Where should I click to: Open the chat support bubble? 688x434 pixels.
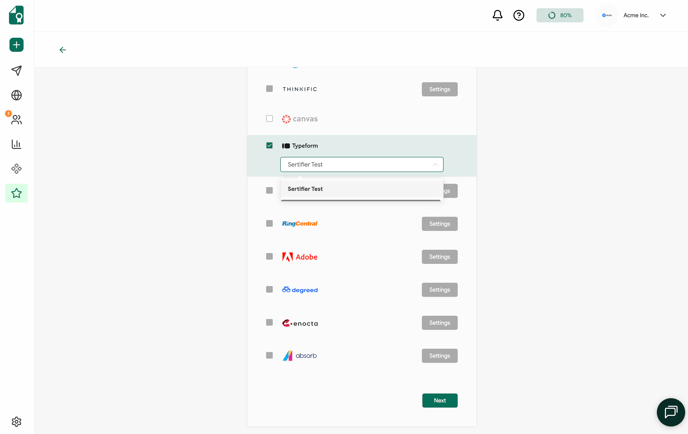[670, 412]
